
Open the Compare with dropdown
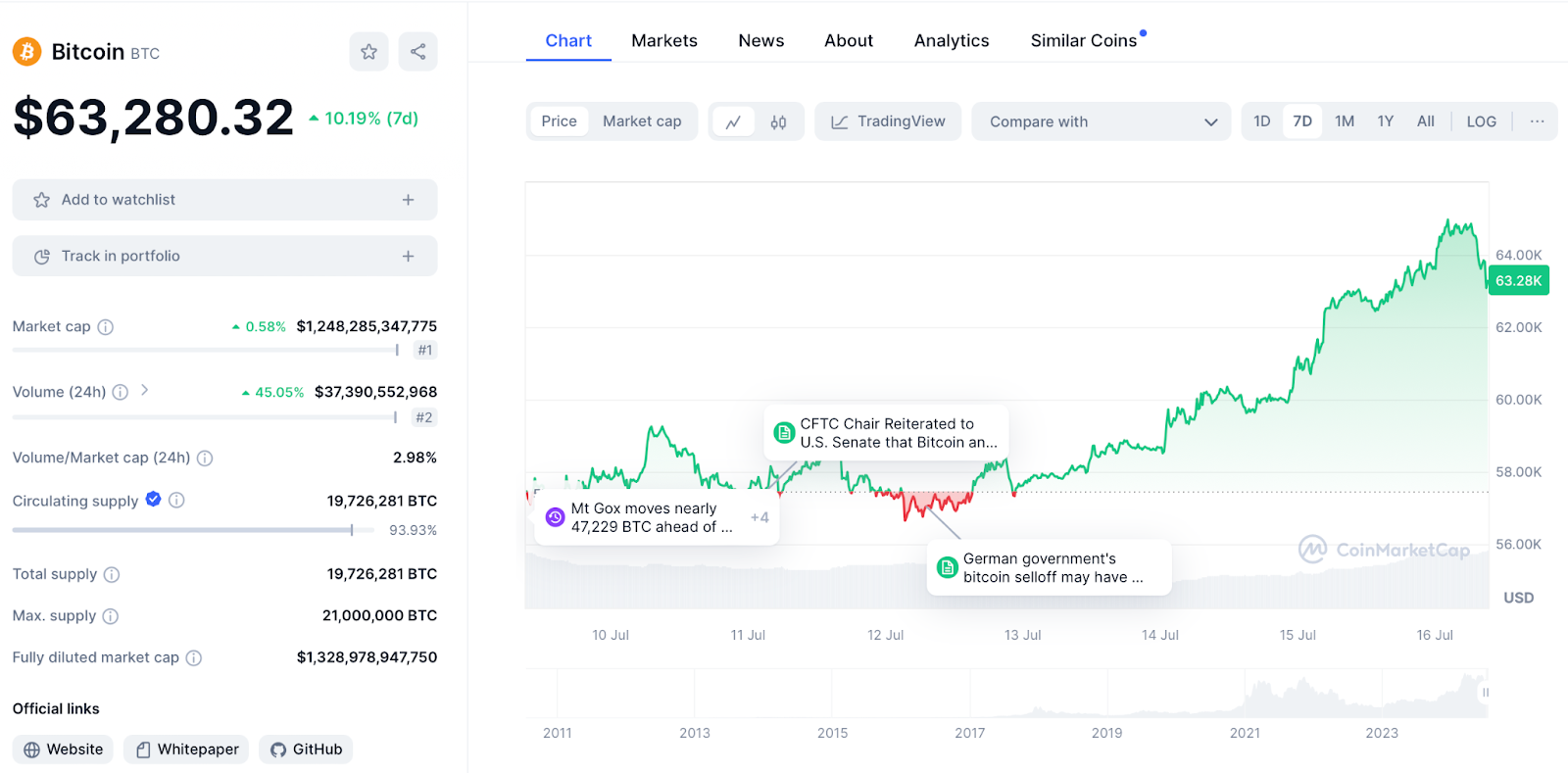(x=1102, y=121)
